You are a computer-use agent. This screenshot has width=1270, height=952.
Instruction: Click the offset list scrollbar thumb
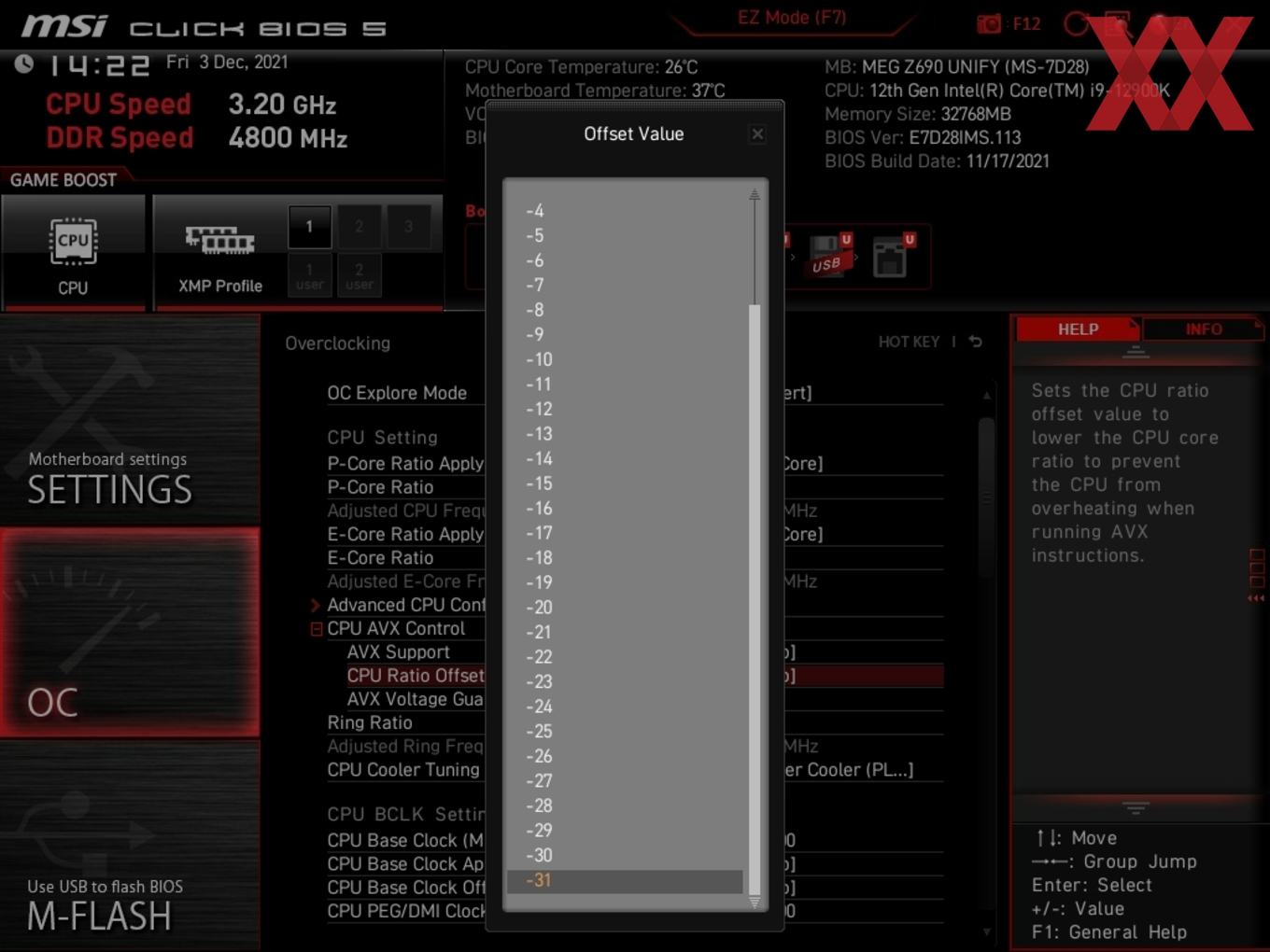[x=754, y=598]
